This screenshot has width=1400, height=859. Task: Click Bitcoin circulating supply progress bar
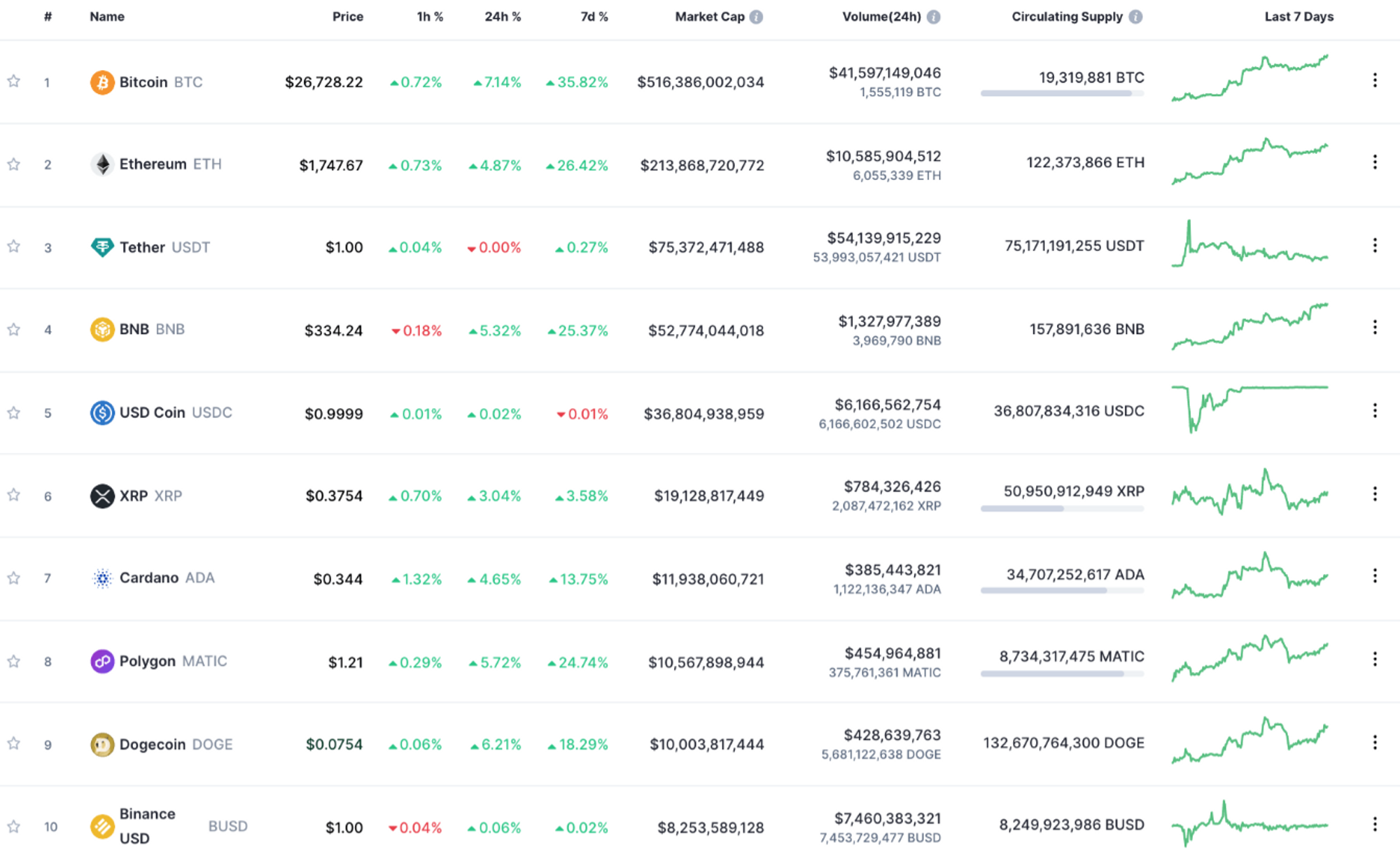(x=1062, y=94)
